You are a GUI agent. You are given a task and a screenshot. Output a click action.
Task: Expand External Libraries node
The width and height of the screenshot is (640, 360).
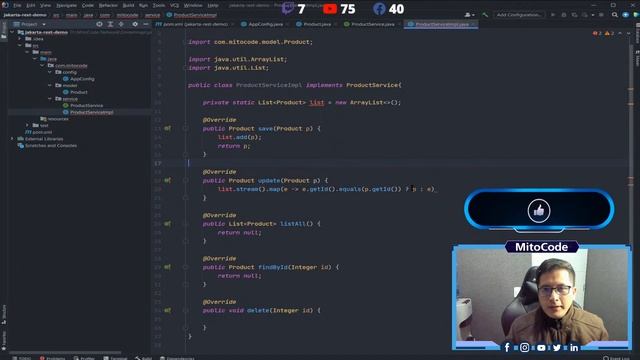click(x=12, y=139)
